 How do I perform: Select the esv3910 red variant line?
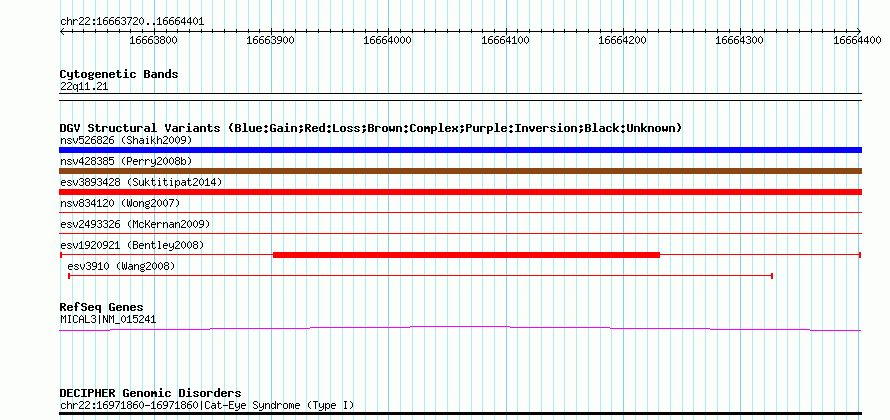click(421, 276)
